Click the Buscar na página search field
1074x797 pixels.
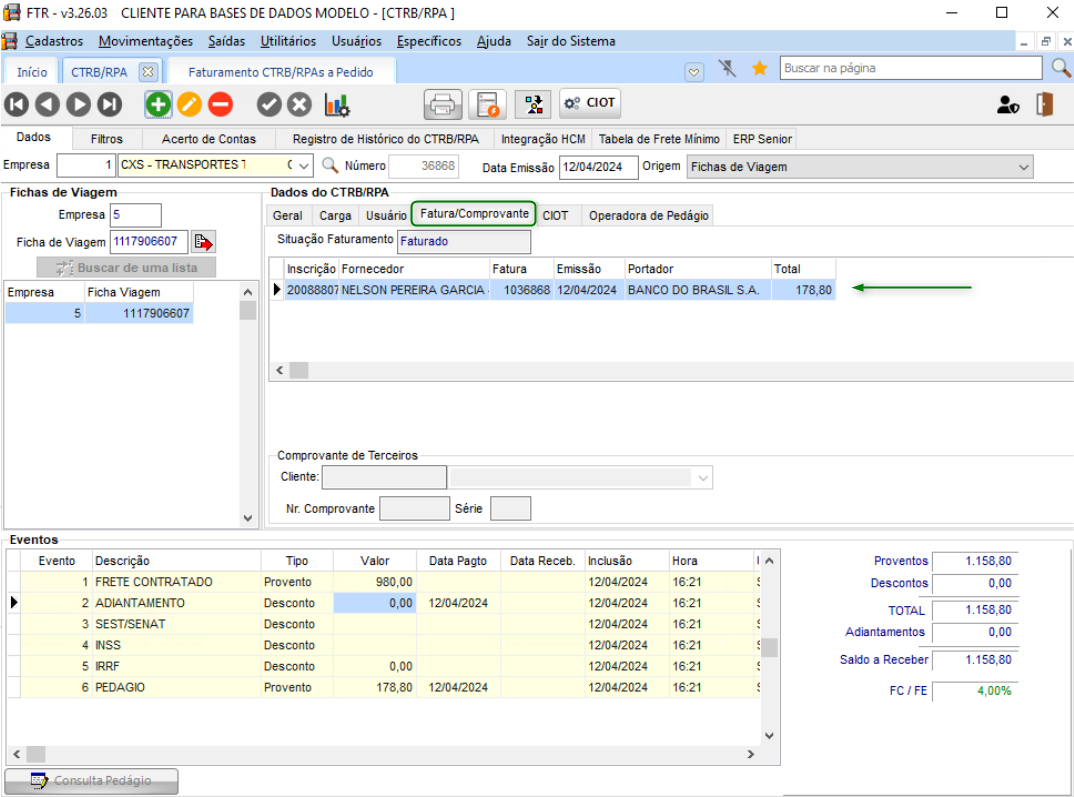pyautogui.click(x=910, y=68)
